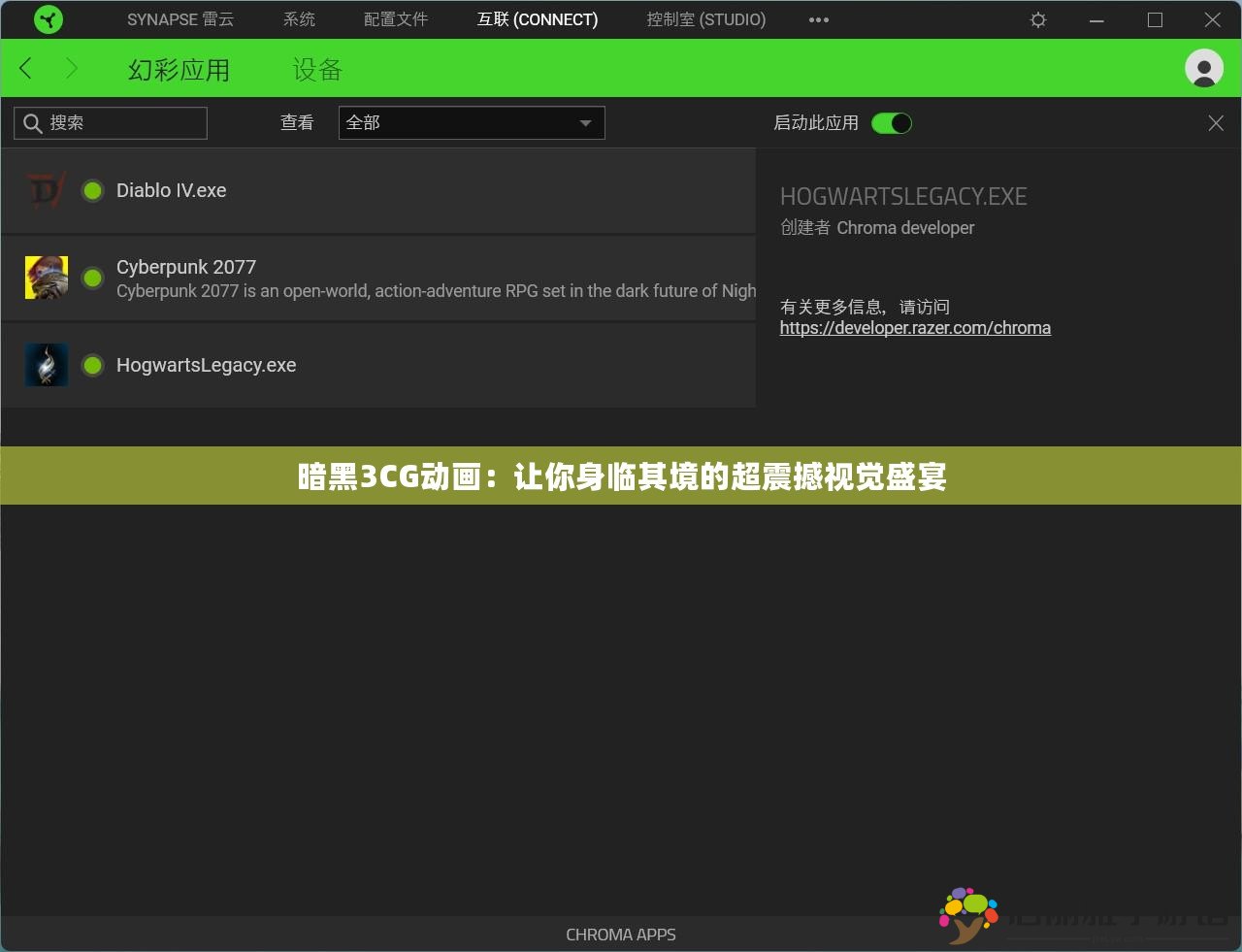Click the Hogwarts Legacy app icon
This screenshot has height=952, width=1242.
click(x=46, y=365)
